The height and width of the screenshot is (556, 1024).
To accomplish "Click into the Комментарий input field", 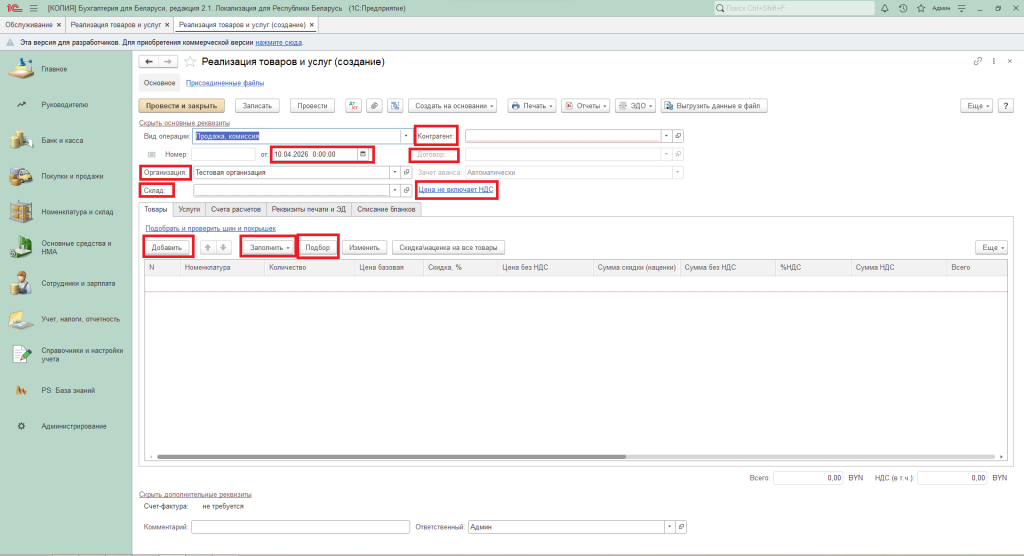I will 300,527.
